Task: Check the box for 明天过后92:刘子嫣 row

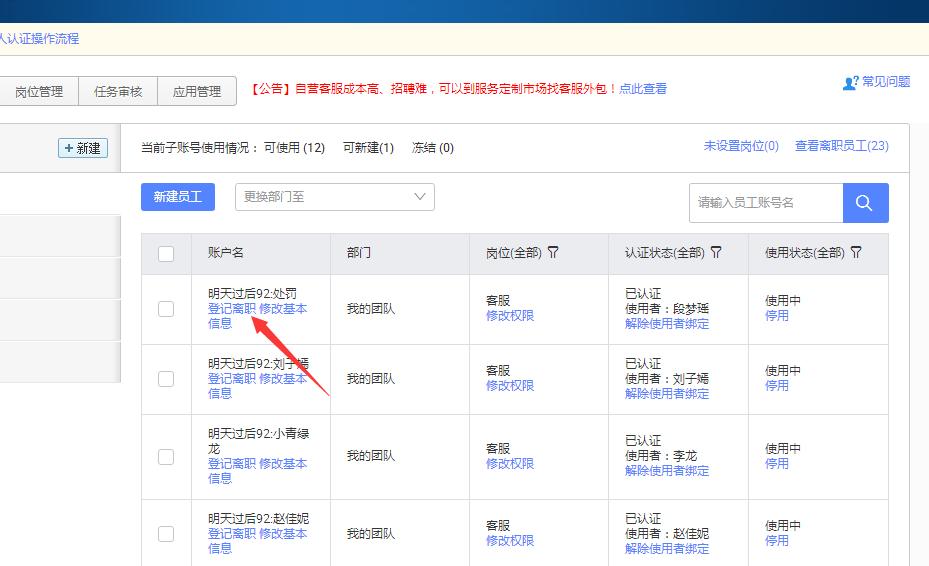Action: click(166, 379)
